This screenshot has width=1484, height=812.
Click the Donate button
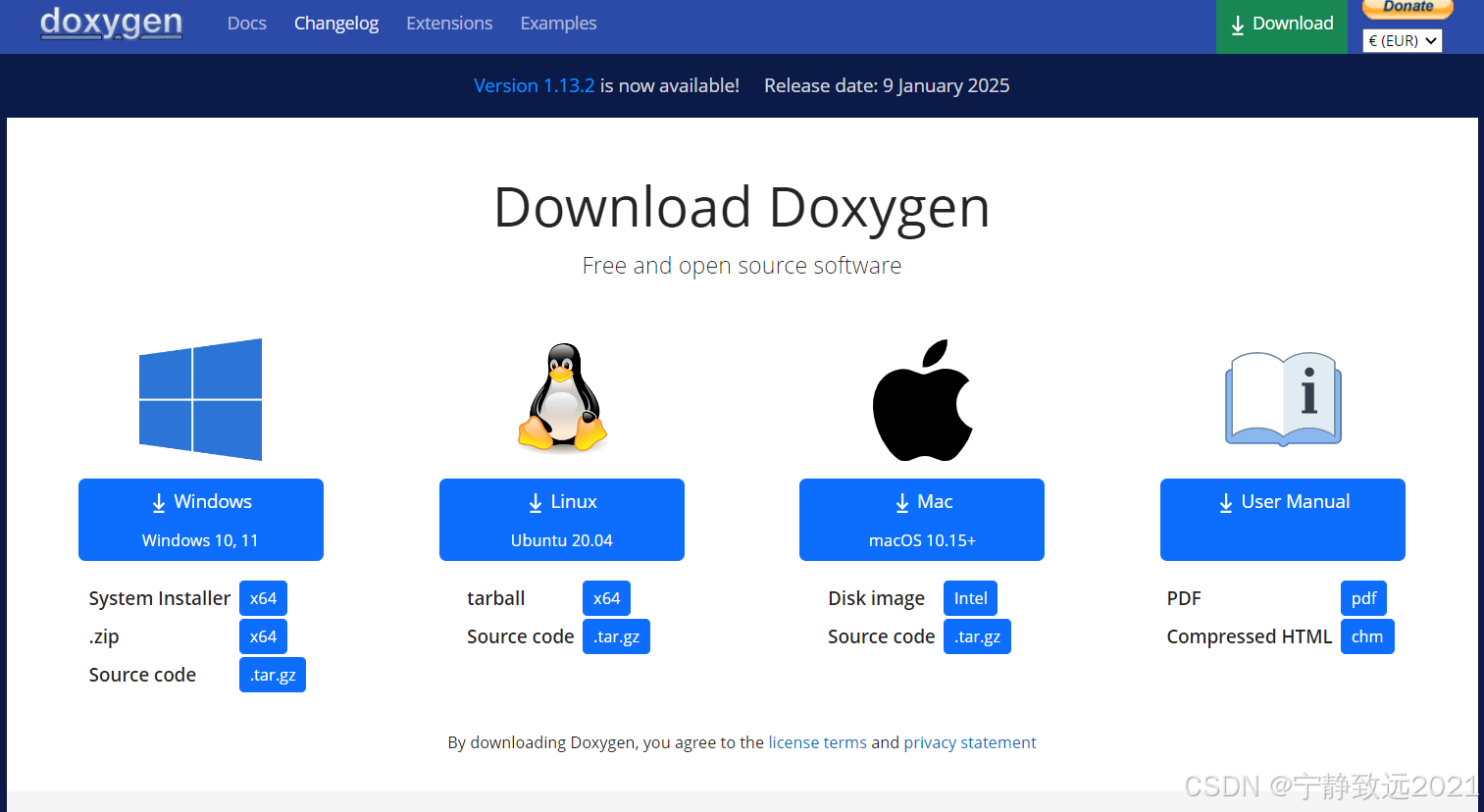tap(1407, 8)
